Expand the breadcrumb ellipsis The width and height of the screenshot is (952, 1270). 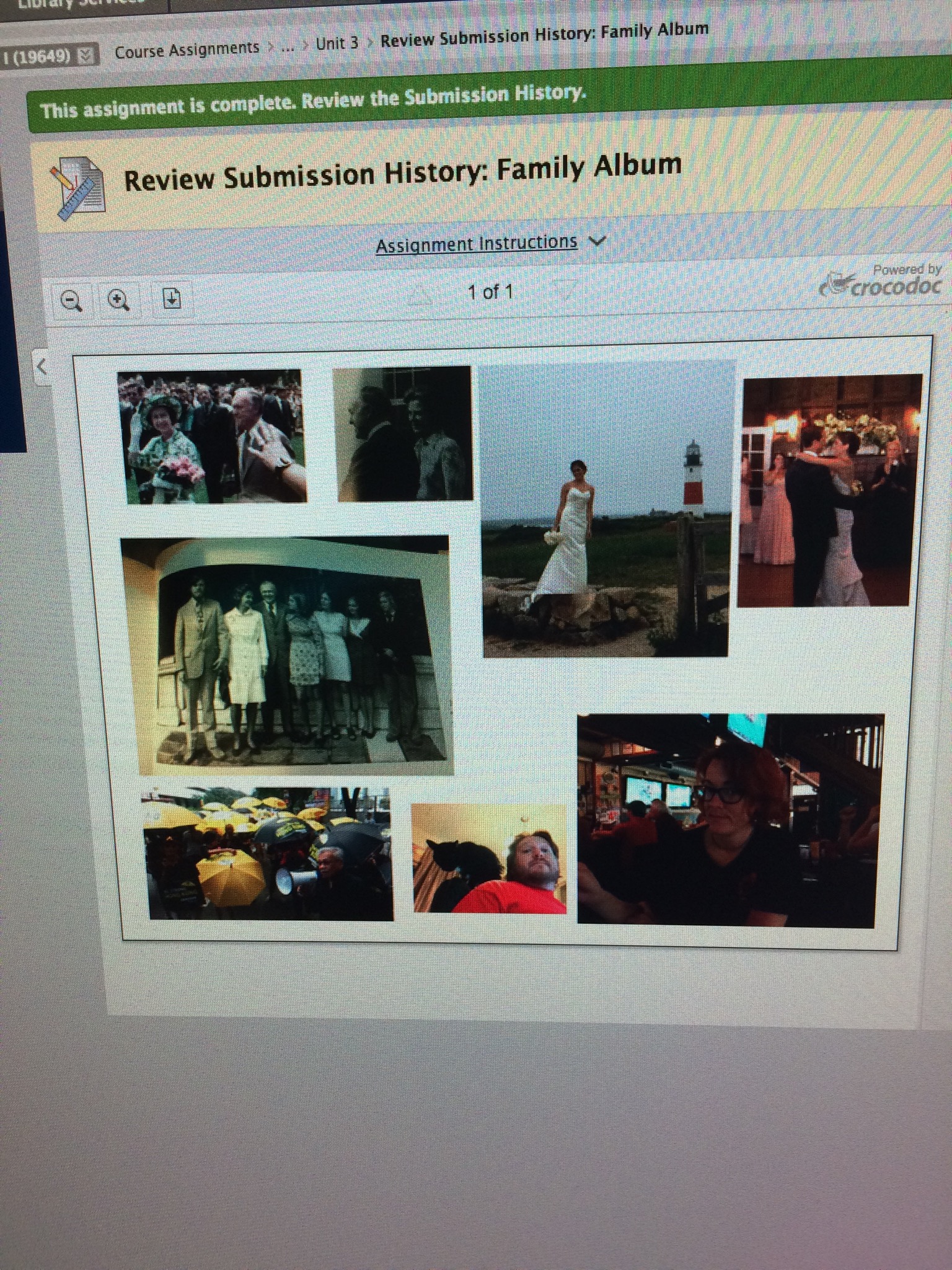tap(287, 47)
